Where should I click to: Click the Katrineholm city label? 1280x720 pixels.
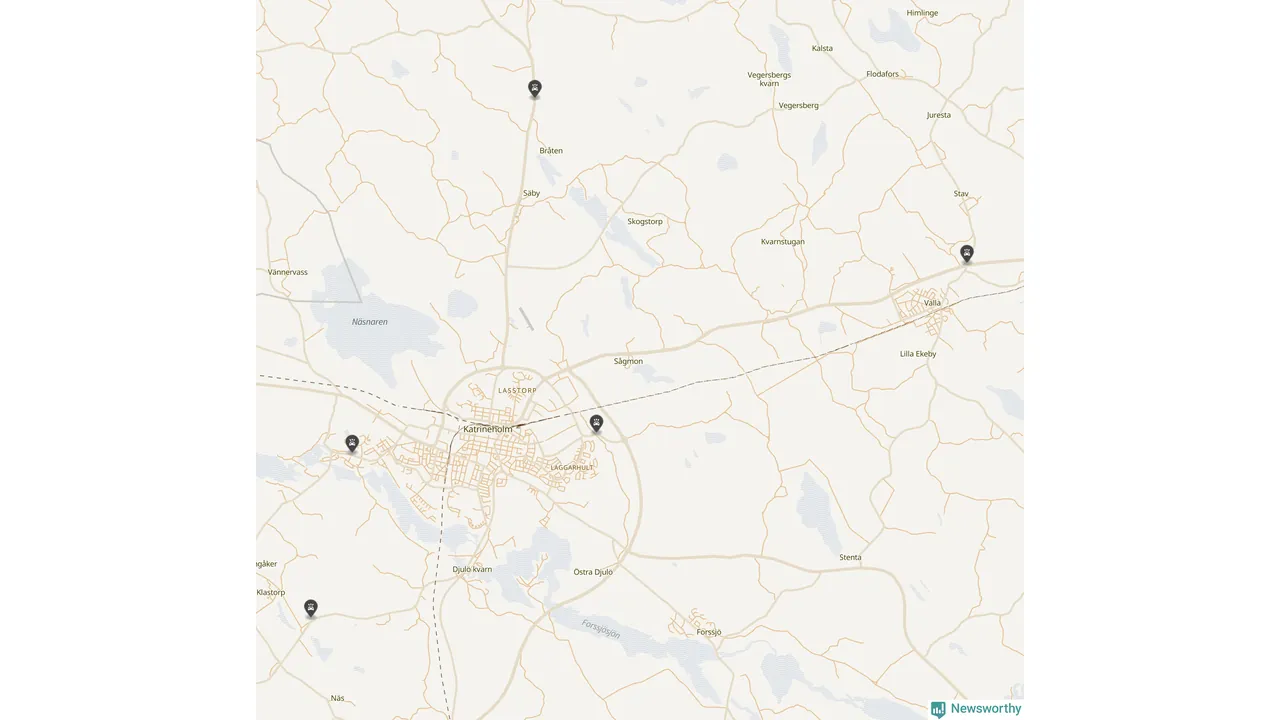click(x=487, y=429)
